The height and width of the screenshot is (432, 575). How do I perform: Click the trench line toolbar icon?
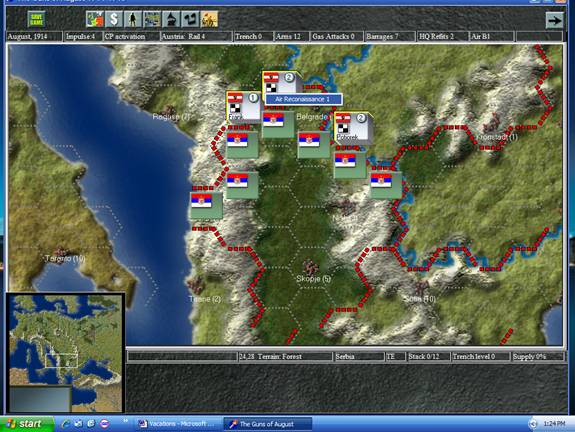pyautogui.click(x=190, y=19)
